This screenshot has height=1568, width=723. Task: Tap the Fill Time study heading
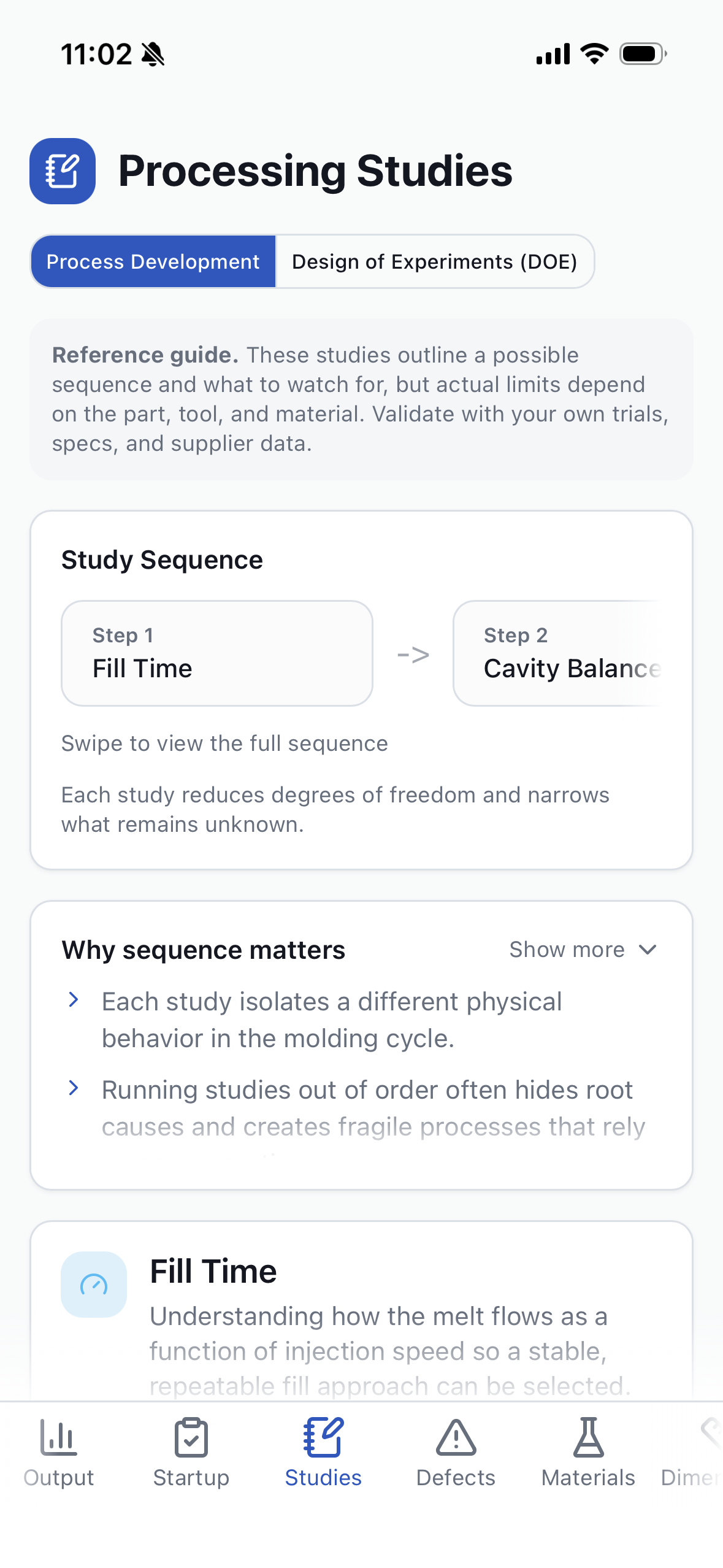click(213, 1271)
